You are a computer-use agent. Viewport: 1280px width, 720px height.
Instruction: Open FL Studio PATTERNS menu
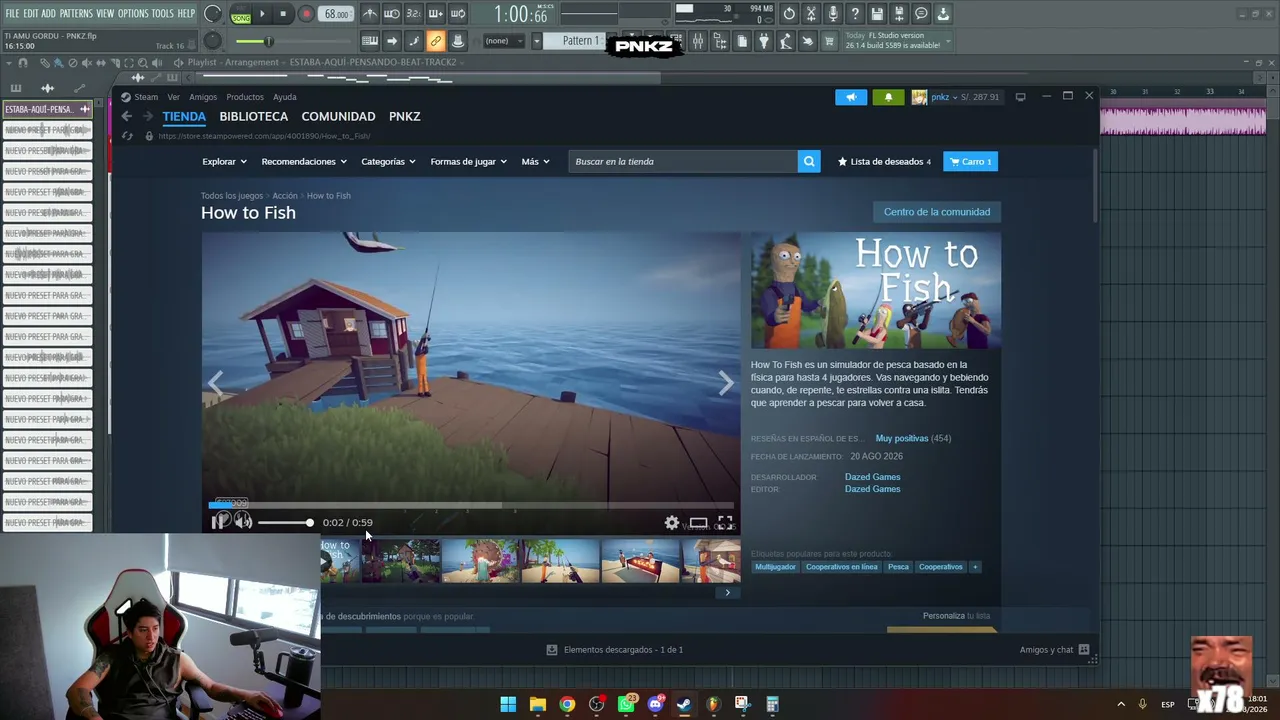coord(76,14)
